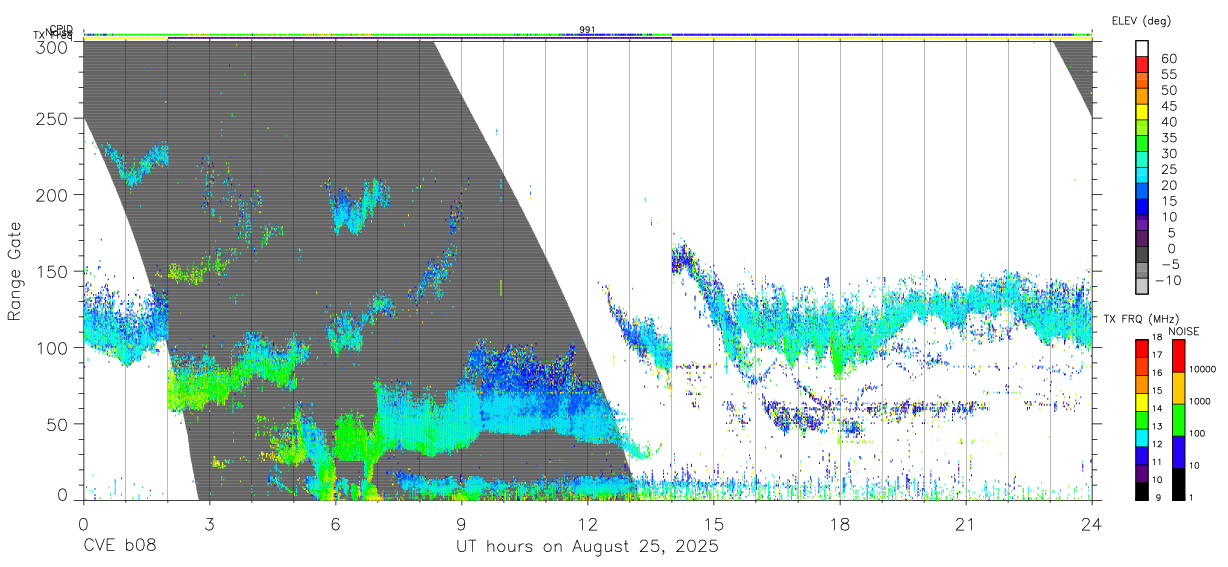
Task: Click the 300 tick on Range Gate axis
Action: click(x=52, y=47)
